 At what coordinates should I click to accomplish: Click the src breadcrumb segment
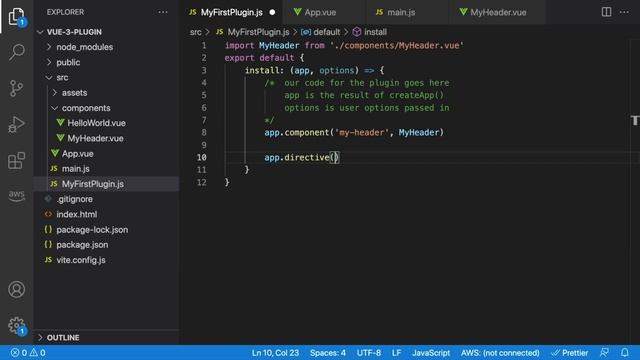pos(196,32)
